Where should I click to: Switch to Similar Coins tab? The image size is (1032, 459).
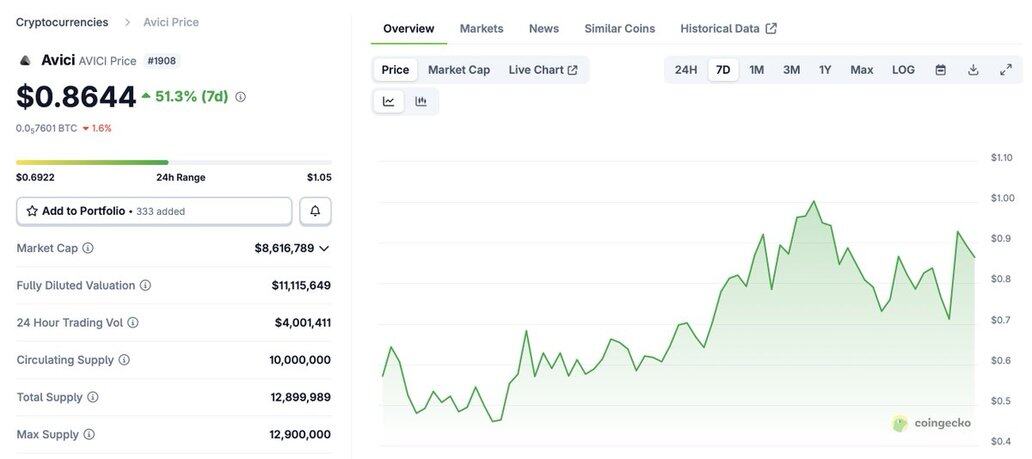tap(620, 28)
